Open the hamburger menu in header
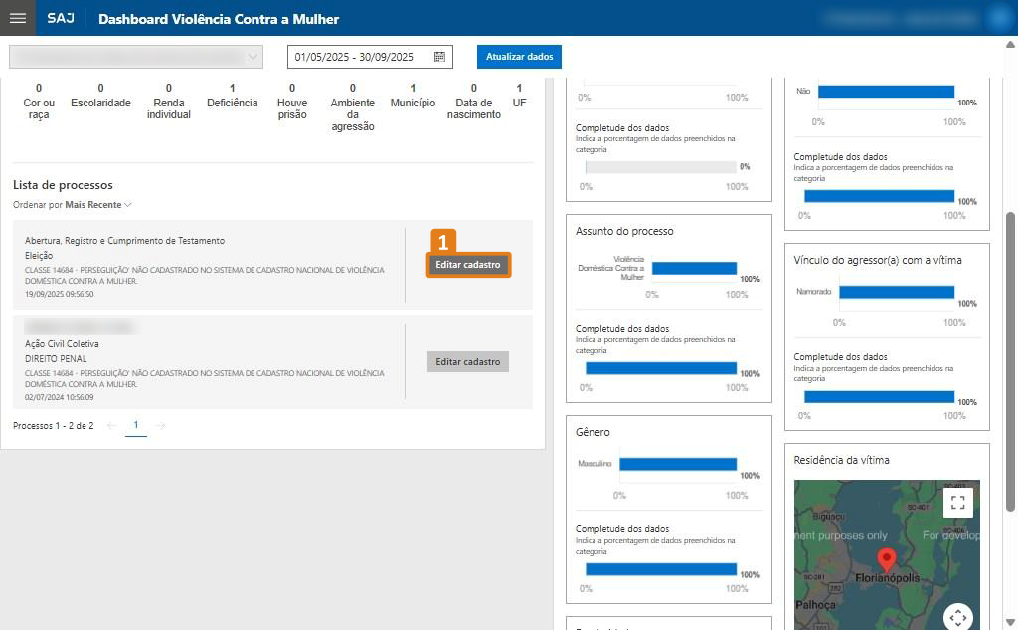Image resolution: width=1018 pixels, height=630 pixels. coord(17,18)
